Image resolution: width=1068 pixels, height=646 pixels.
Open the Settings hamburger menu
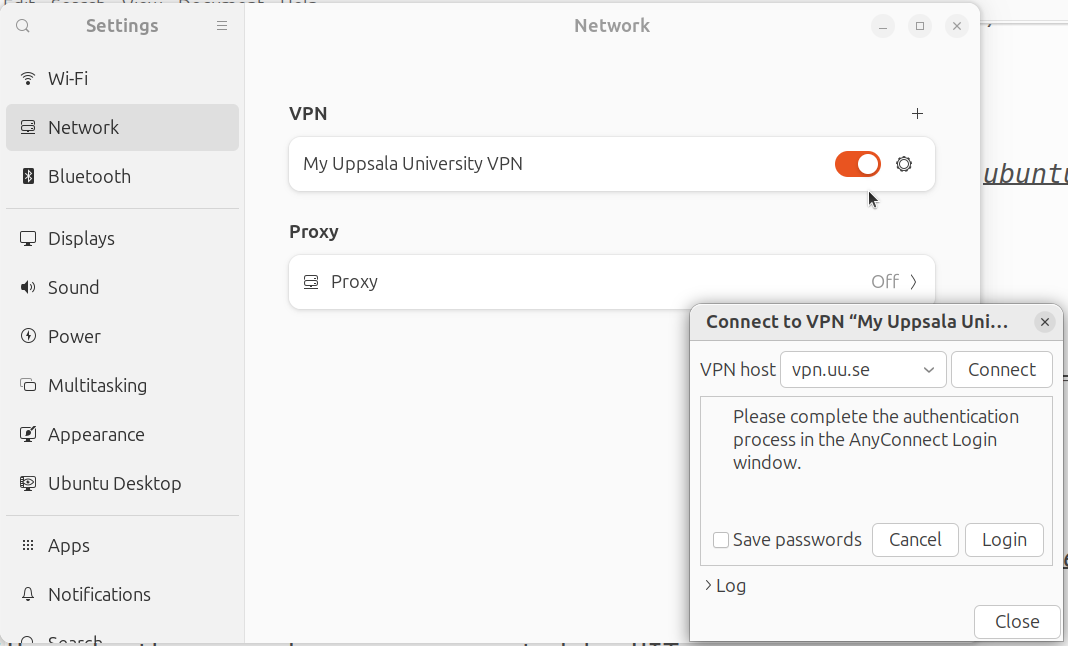tap(221, 26)
